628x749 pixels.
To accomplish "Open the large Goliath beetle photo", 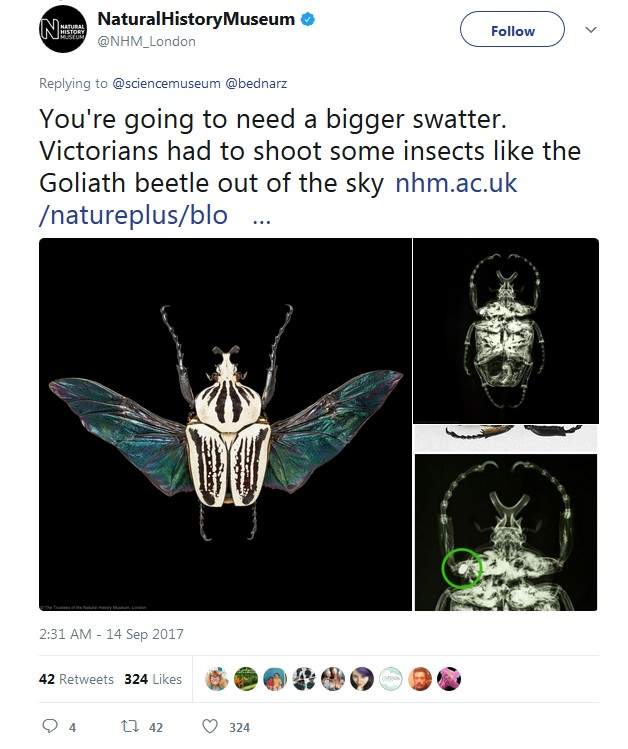I will [x=225, y=424].
